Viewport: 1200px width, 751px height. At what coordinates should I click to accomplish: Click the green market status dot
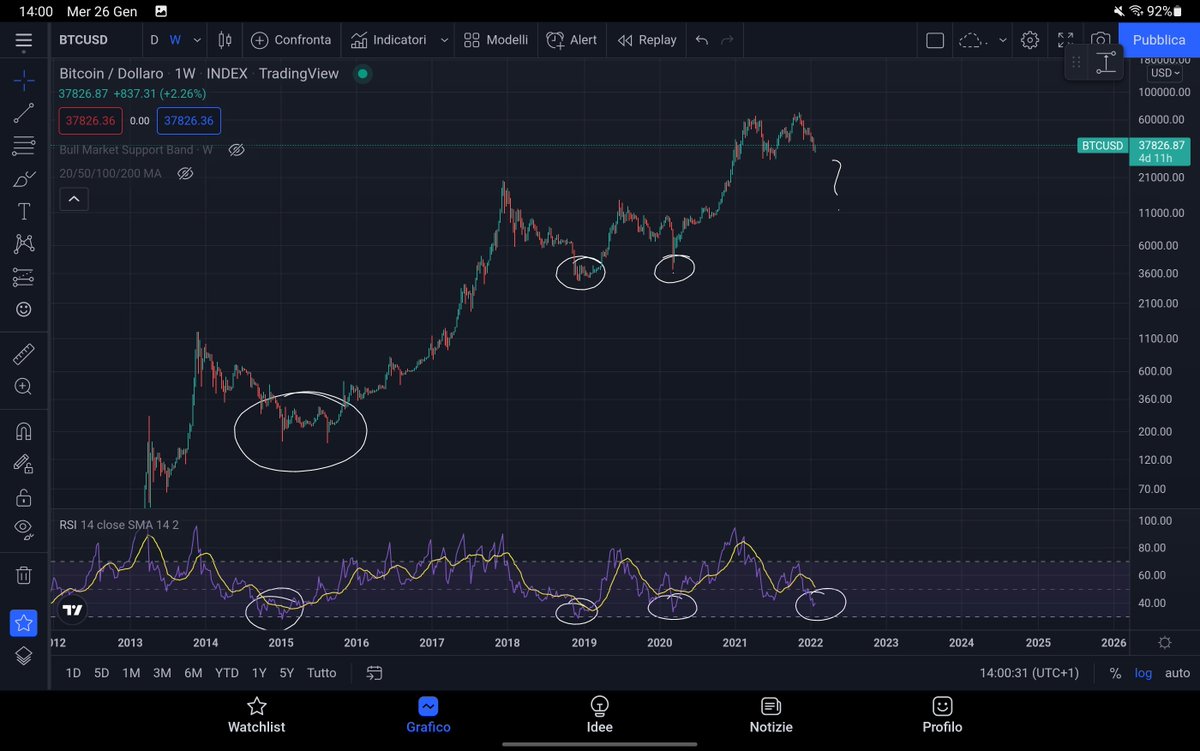[363, 73]
